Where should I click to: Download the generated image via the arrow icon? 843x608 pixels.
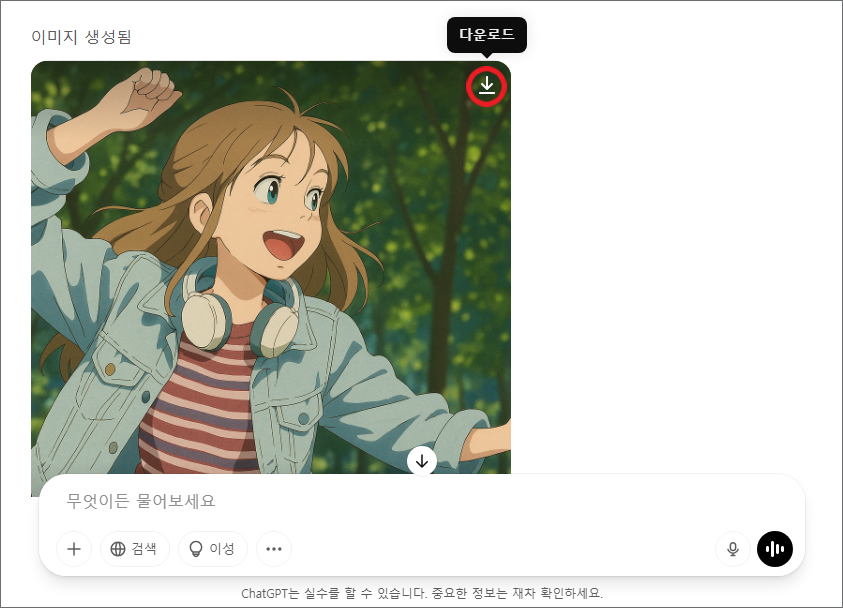pos(487,85)
